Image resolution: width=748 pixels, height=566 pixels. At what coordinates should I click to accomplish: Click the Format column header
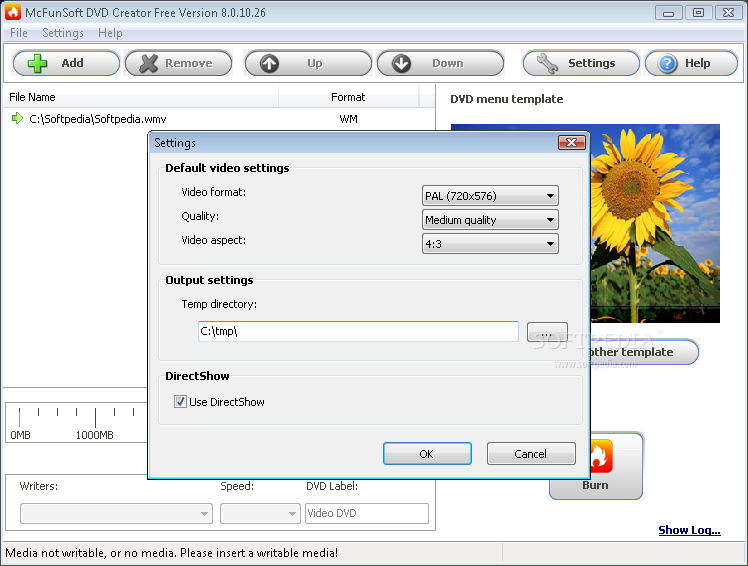pos(348,97)
